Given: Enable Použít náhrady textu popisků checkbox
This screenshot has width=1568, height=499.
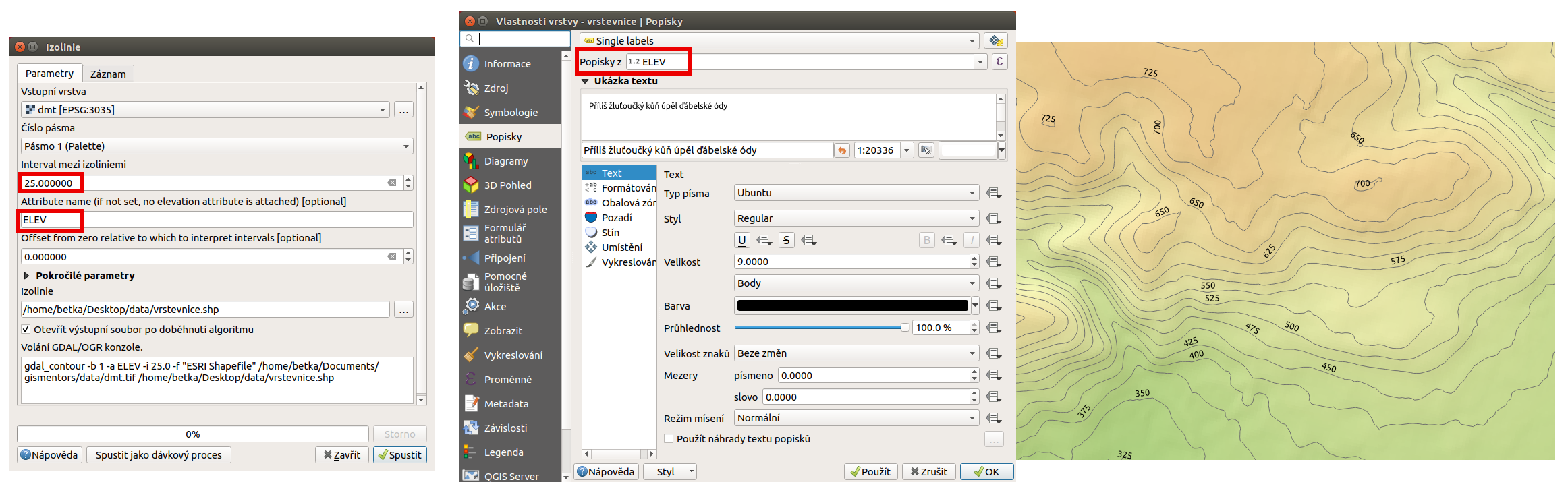Looking at the screenshot, I should click(x=669, y=438).
